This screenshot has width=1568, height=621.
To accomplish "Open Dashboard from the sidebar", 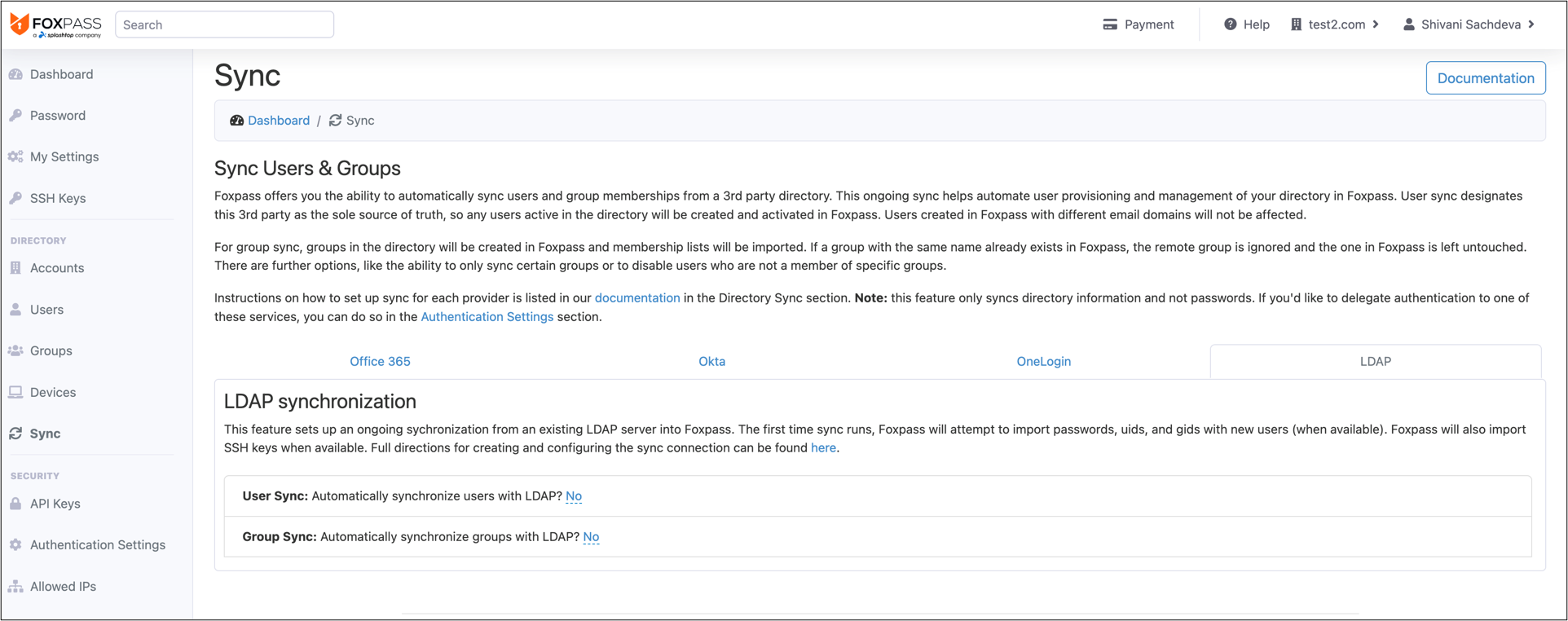I will [61, 74].
